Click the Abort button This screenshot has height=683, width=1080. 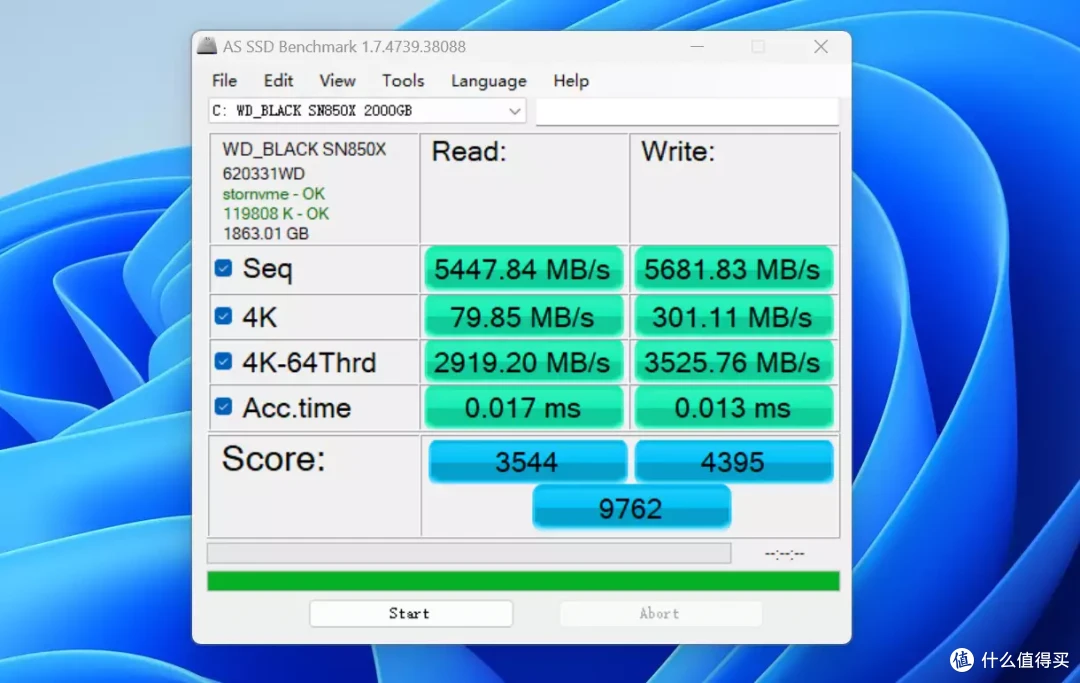(661, 613)
